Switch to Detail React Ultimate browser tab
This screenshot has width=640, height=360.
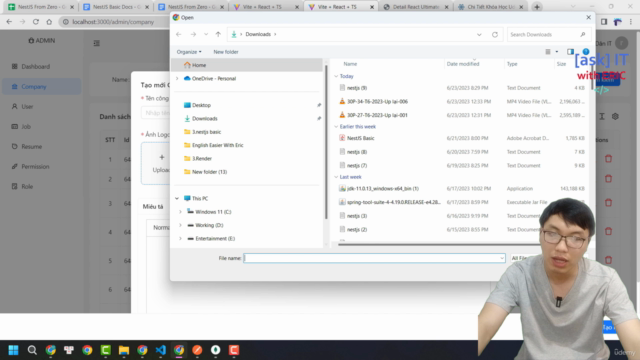click(x=416, y=7)
